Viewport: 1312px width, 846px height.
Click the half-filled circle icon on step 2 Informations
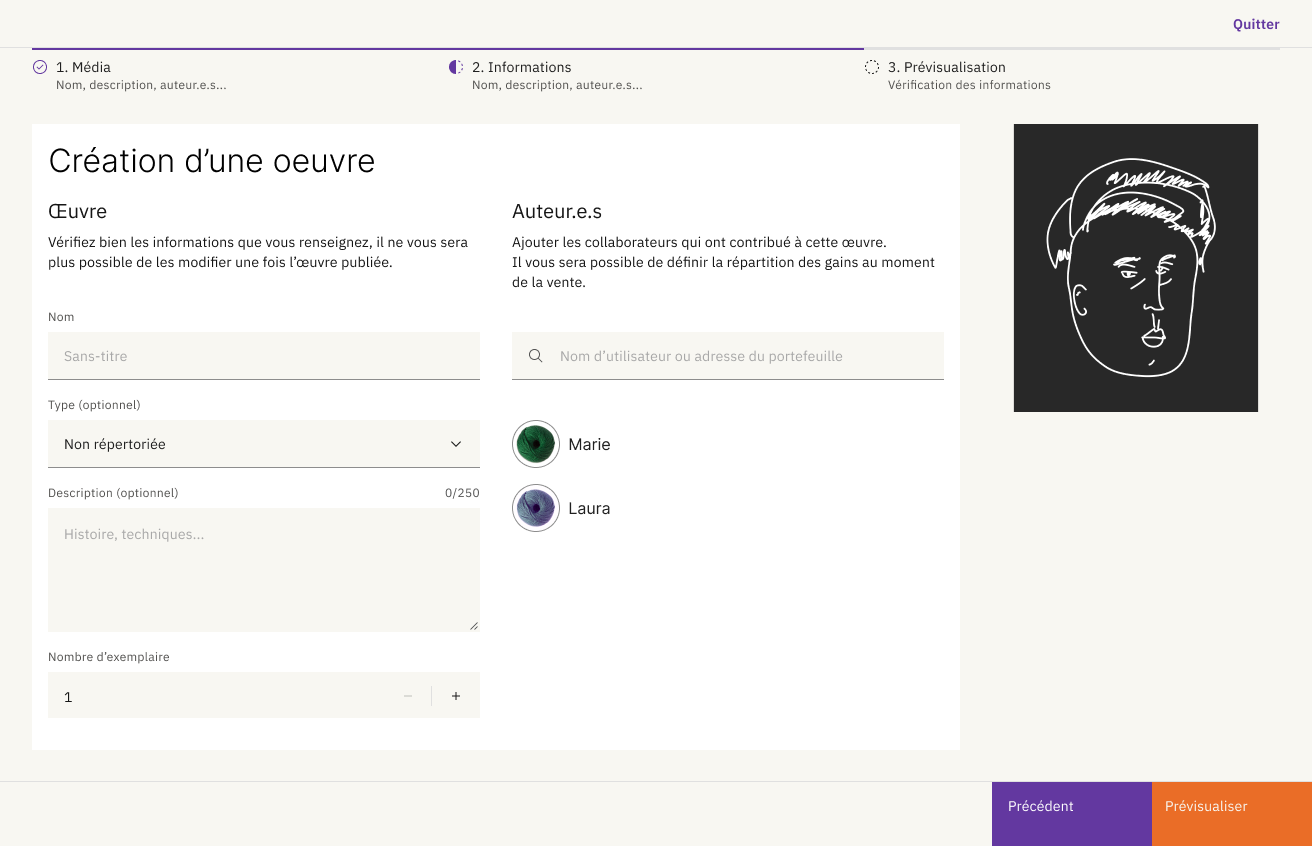[x=456, y=67]
